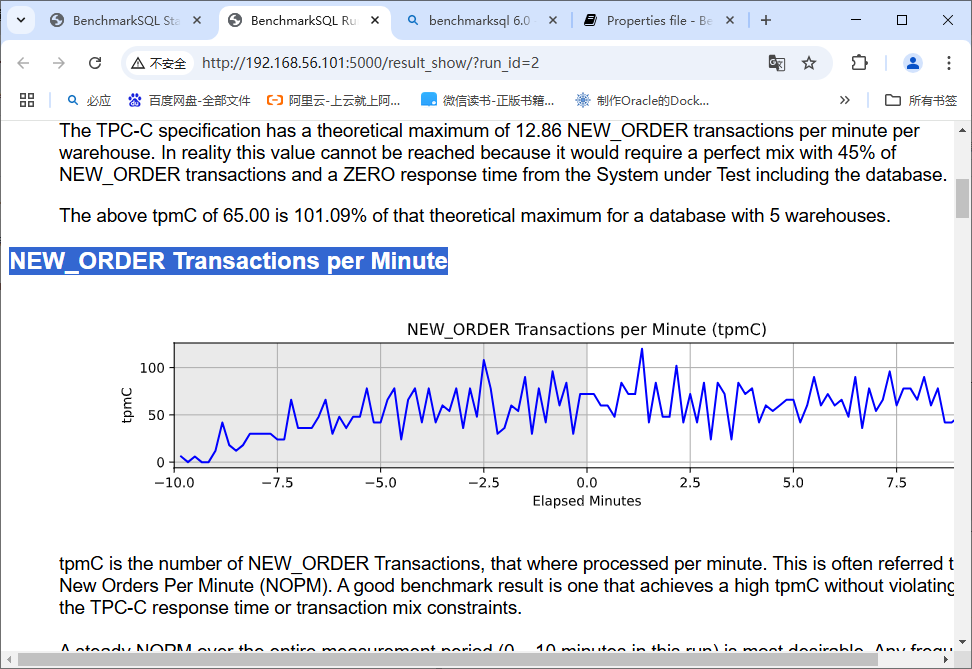Click the tpmC chart title
972x669 pixels.
coord(586,329)
